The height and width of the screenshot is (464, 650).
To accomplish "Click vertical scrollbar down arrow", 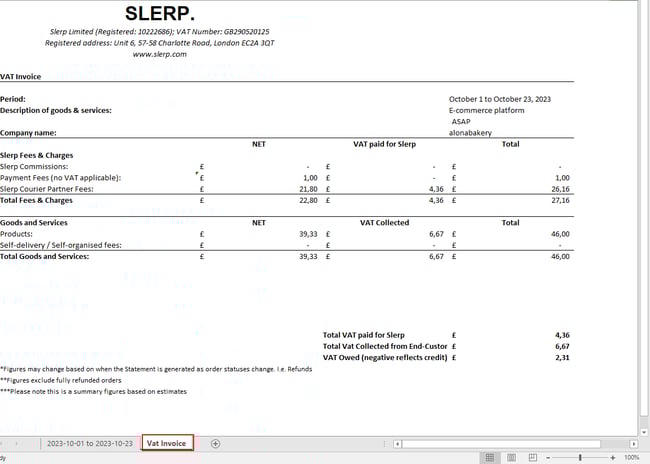I will pyautogui.click(x=644, y=432).
